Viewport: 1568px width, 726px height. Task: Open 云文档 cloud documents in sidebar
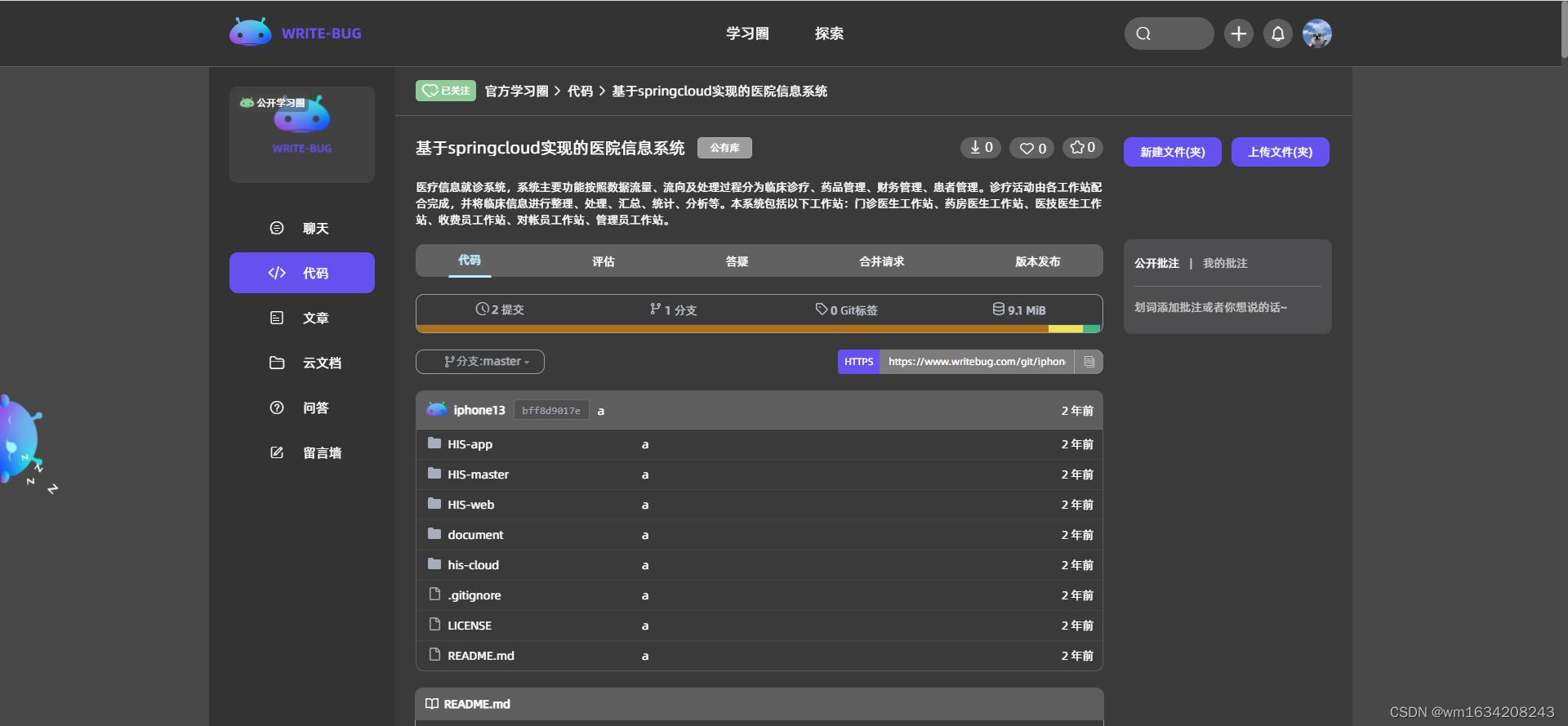(301, 363)
